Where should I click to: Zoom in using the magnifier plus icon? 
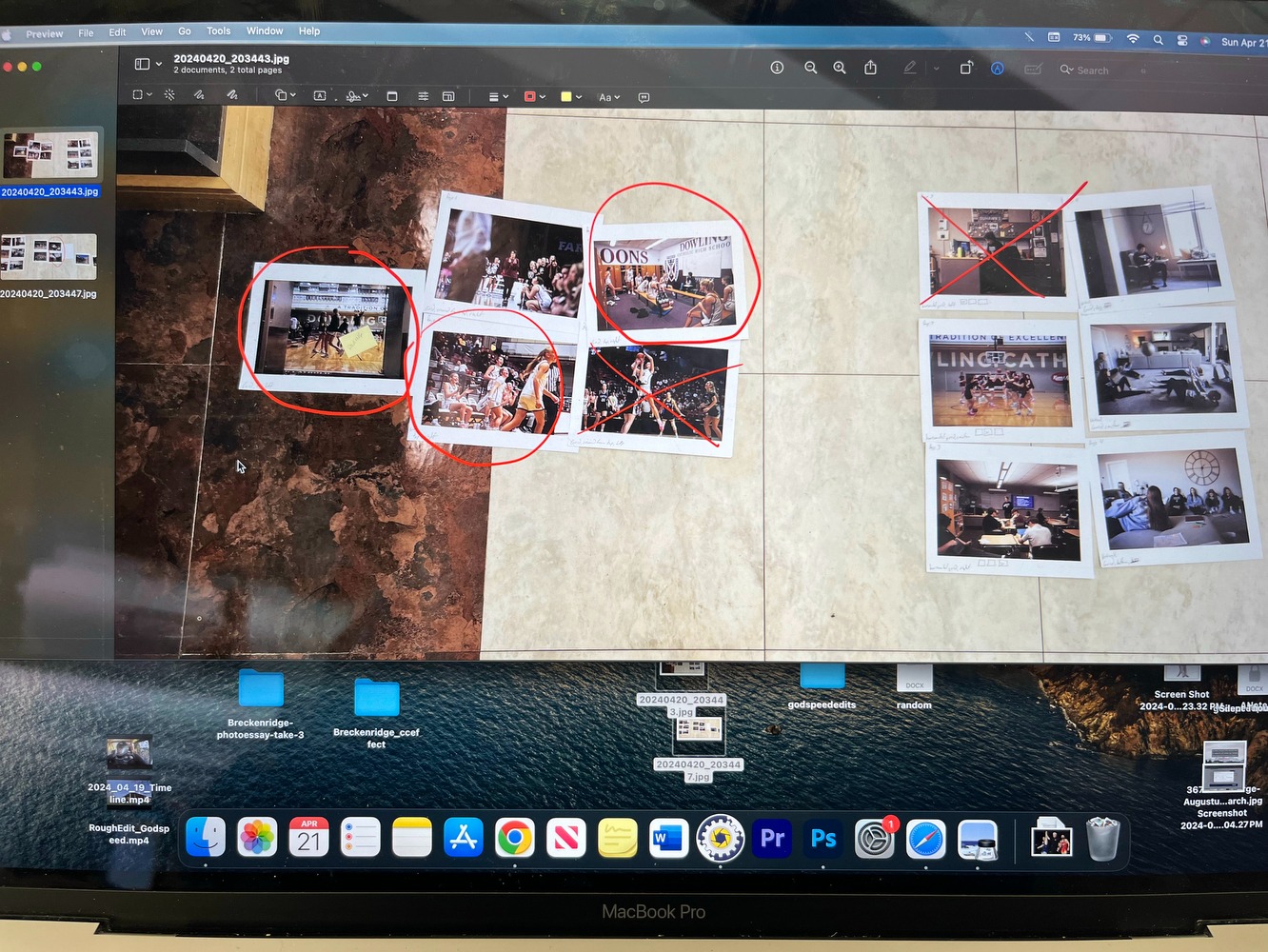pyautogui.click(x=840, y=68)
